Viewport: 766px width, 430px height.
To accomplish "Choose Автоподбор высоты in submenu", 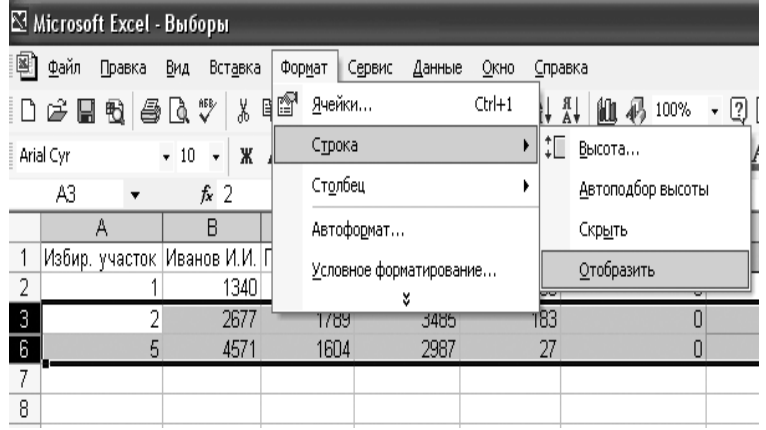I will [646, 189].
